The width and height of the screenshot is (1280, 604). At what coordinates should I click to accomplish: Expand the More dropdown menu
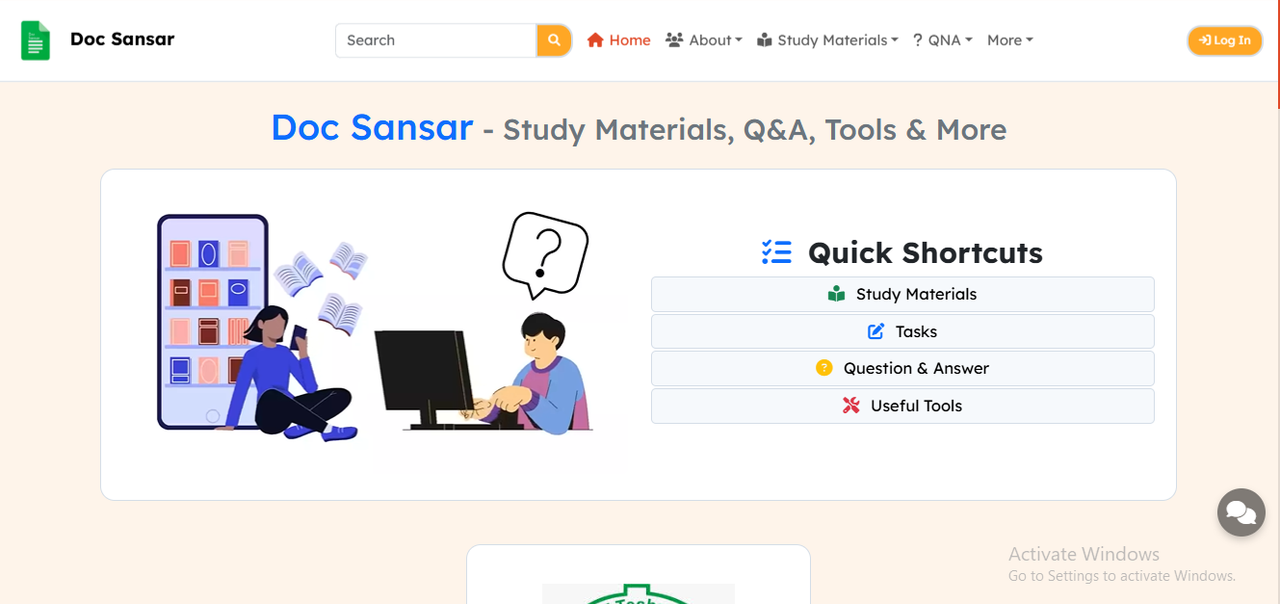coord(1010,40)
